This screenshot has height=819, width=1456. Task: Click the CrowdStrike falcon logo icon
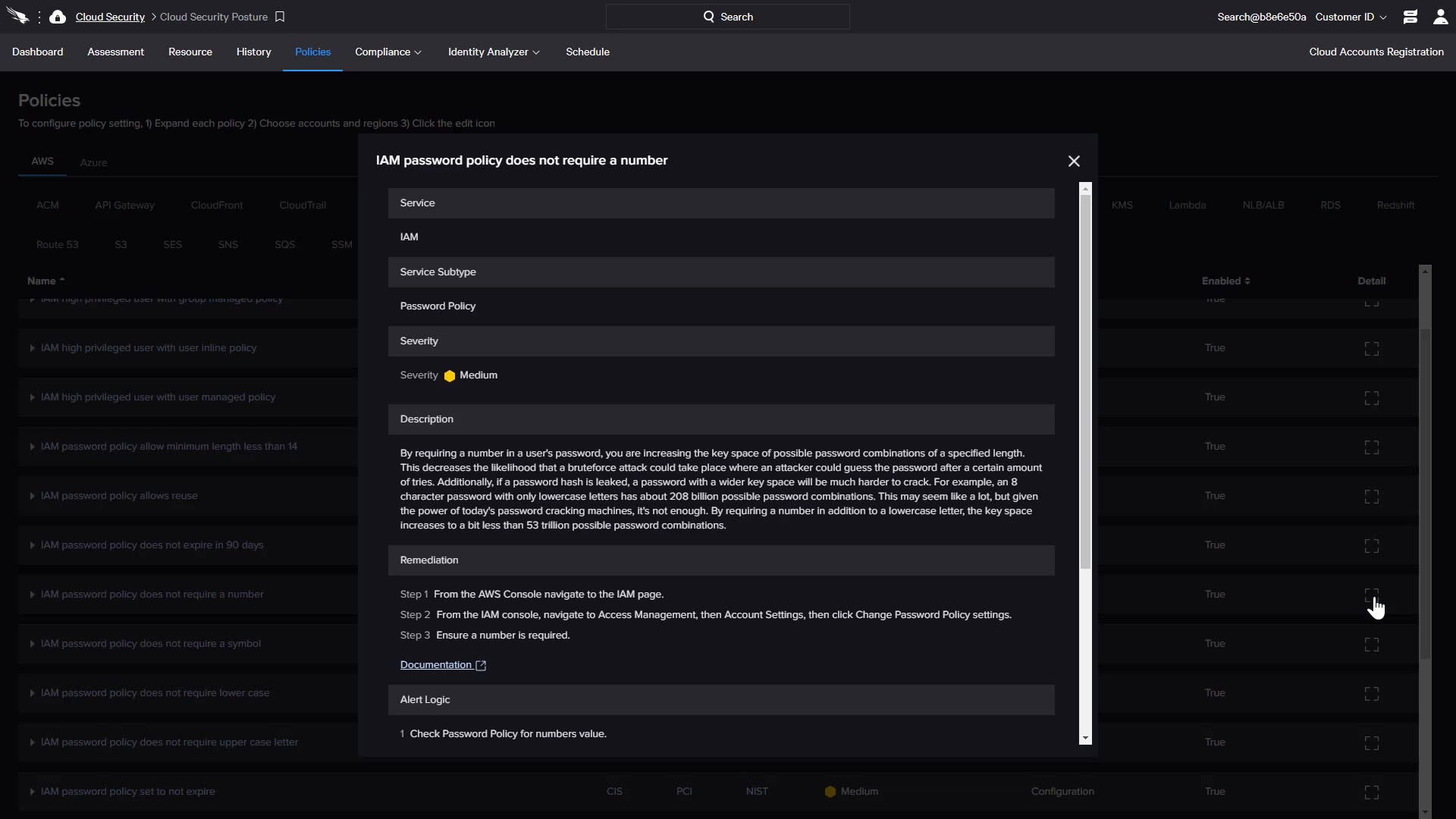click(17, 17)
